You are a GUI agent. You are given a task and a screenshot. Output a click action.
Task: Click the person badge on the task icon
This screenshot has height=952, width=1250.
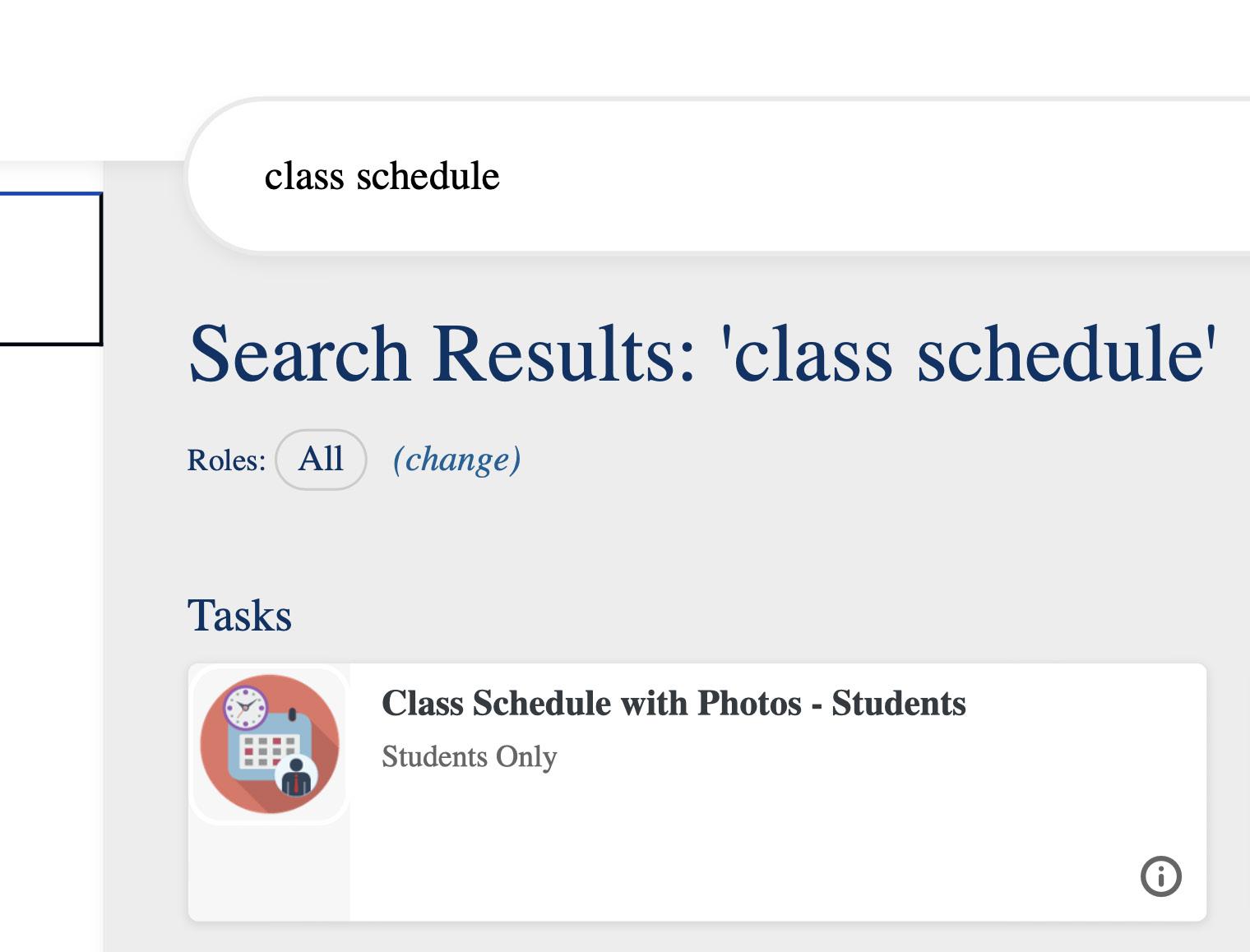click(x=295, y=776)
